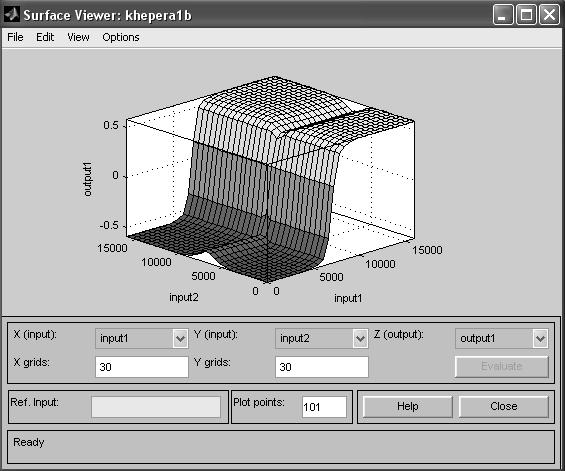Click the 'input2' axis label

coord(184,297)
